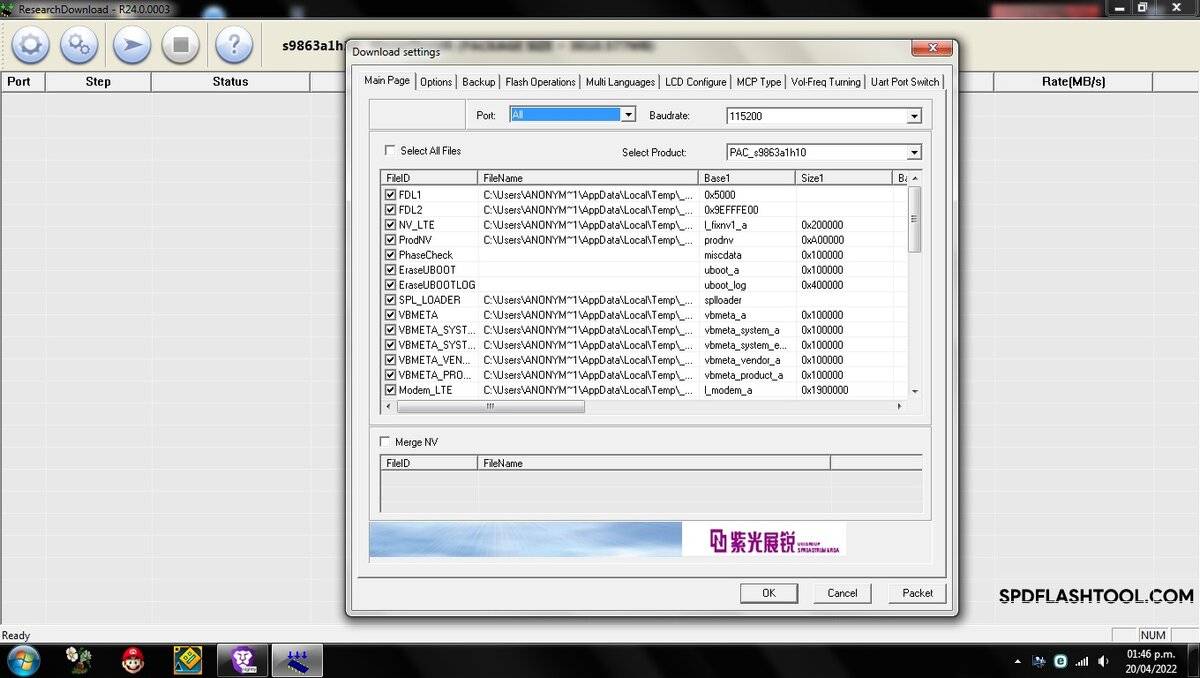Screen dimensions: 1200x678
Task: Stop downloading with the square stop icon
Action: (x=181, y=45)
